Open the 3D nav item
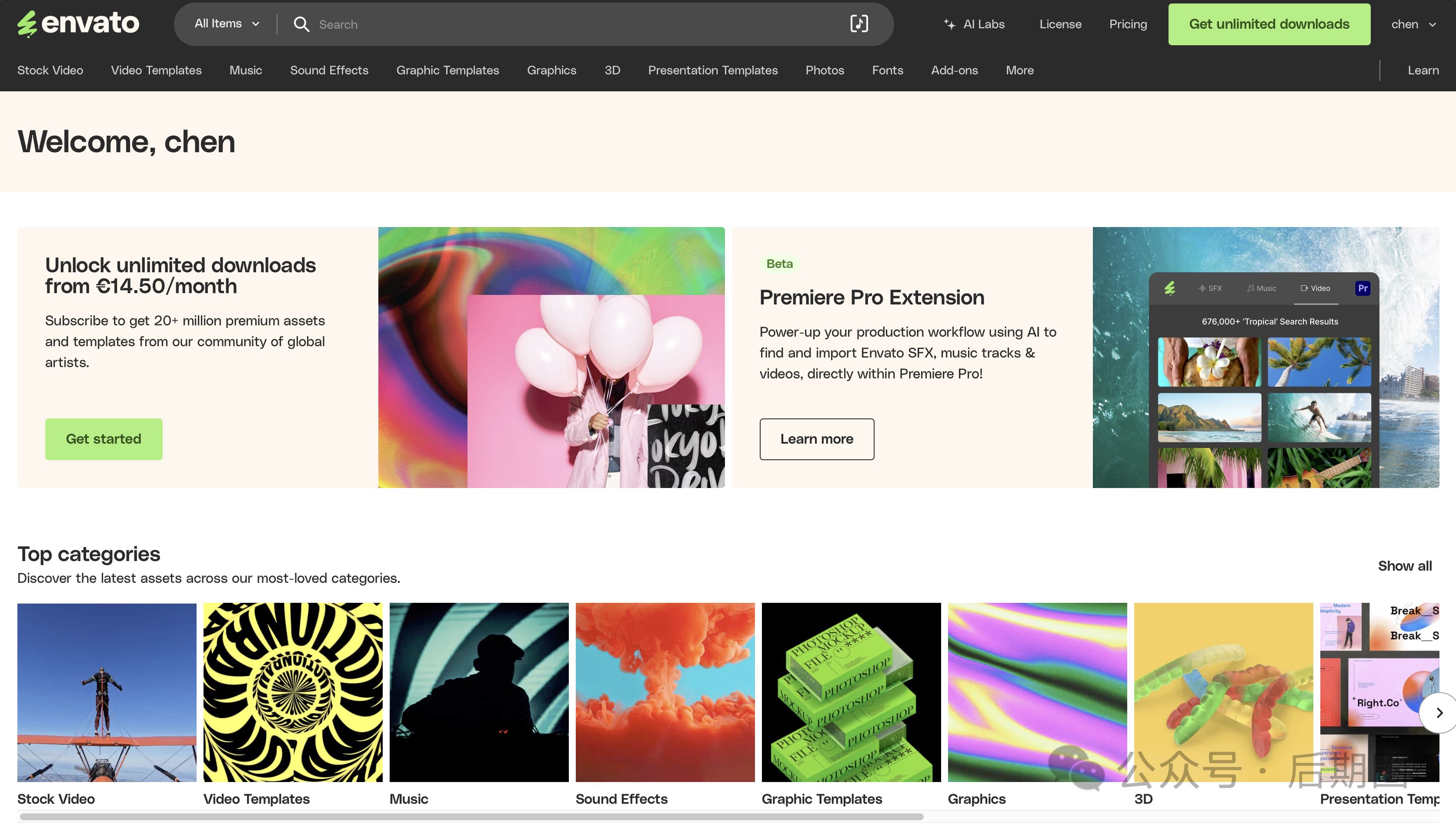 coord(612,70)
